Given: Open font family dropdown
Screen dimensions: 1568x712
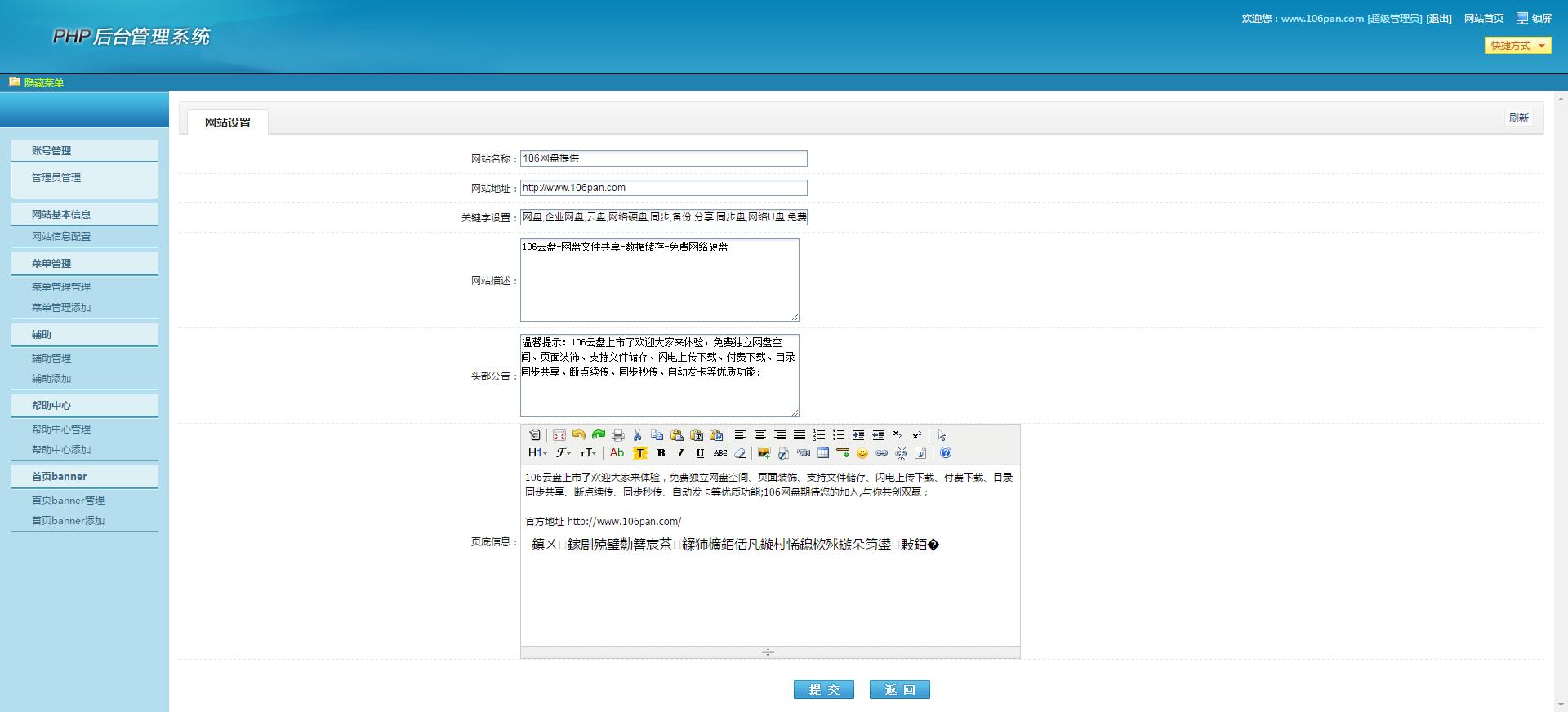Looking at the screenshot, I should [563, 453].
